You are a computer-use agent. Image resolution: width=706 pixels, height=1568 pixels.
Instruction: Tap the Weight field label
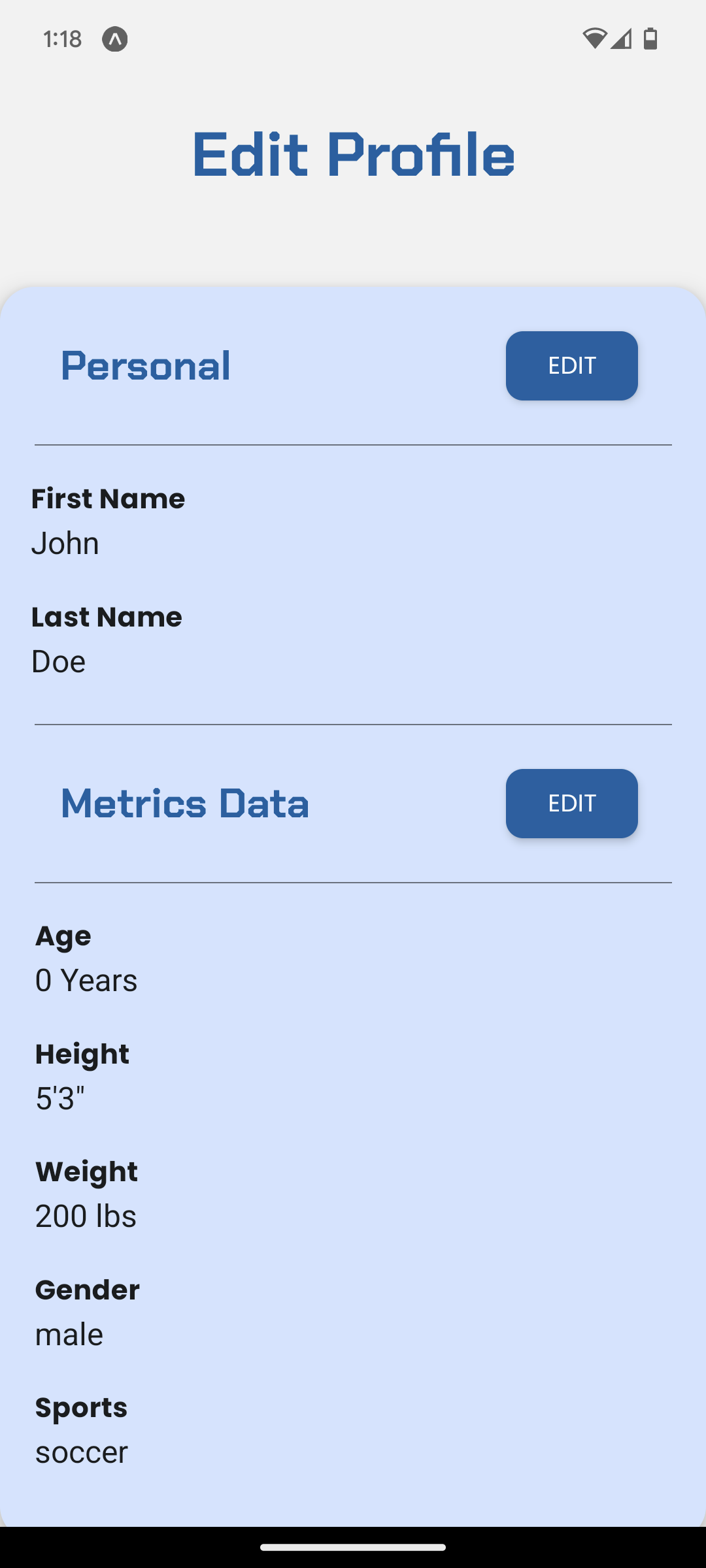click(86, 1172)
